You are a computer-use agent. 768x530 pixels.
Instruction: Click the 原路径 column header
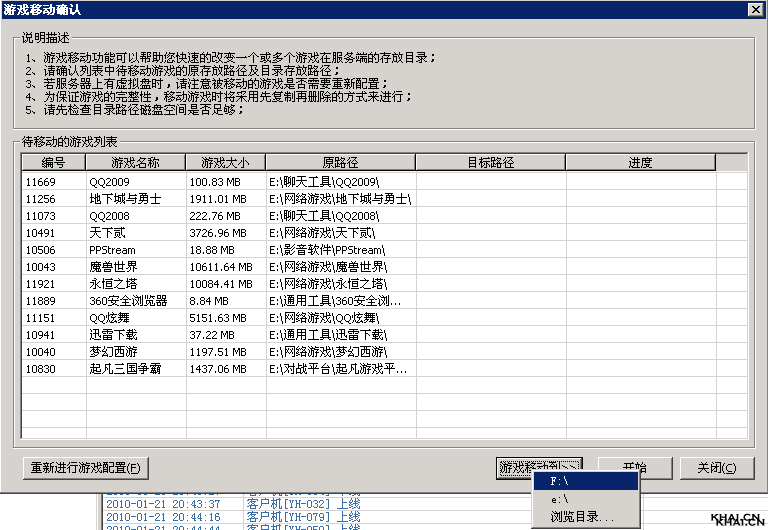[340, 163]
